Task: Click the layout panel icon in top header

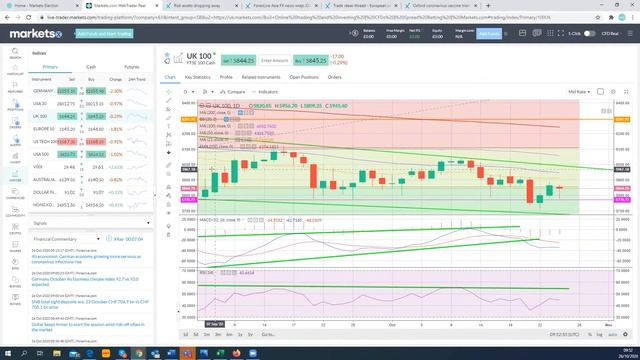Action: tap(522, 33)
